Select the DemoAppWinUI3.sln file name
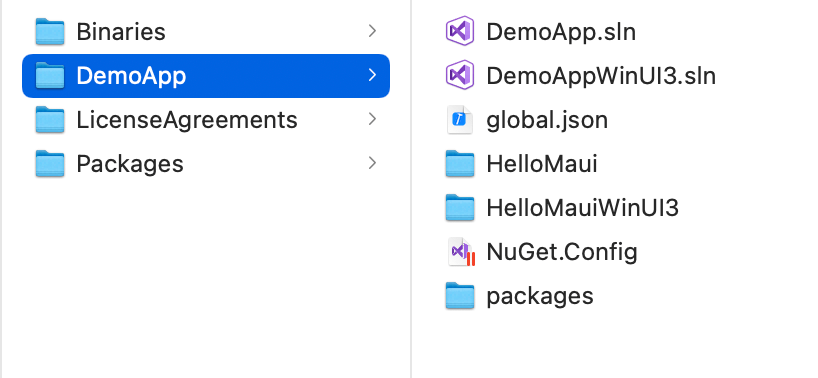Screen dimensions: 818x378 click(x=601, y=76)
